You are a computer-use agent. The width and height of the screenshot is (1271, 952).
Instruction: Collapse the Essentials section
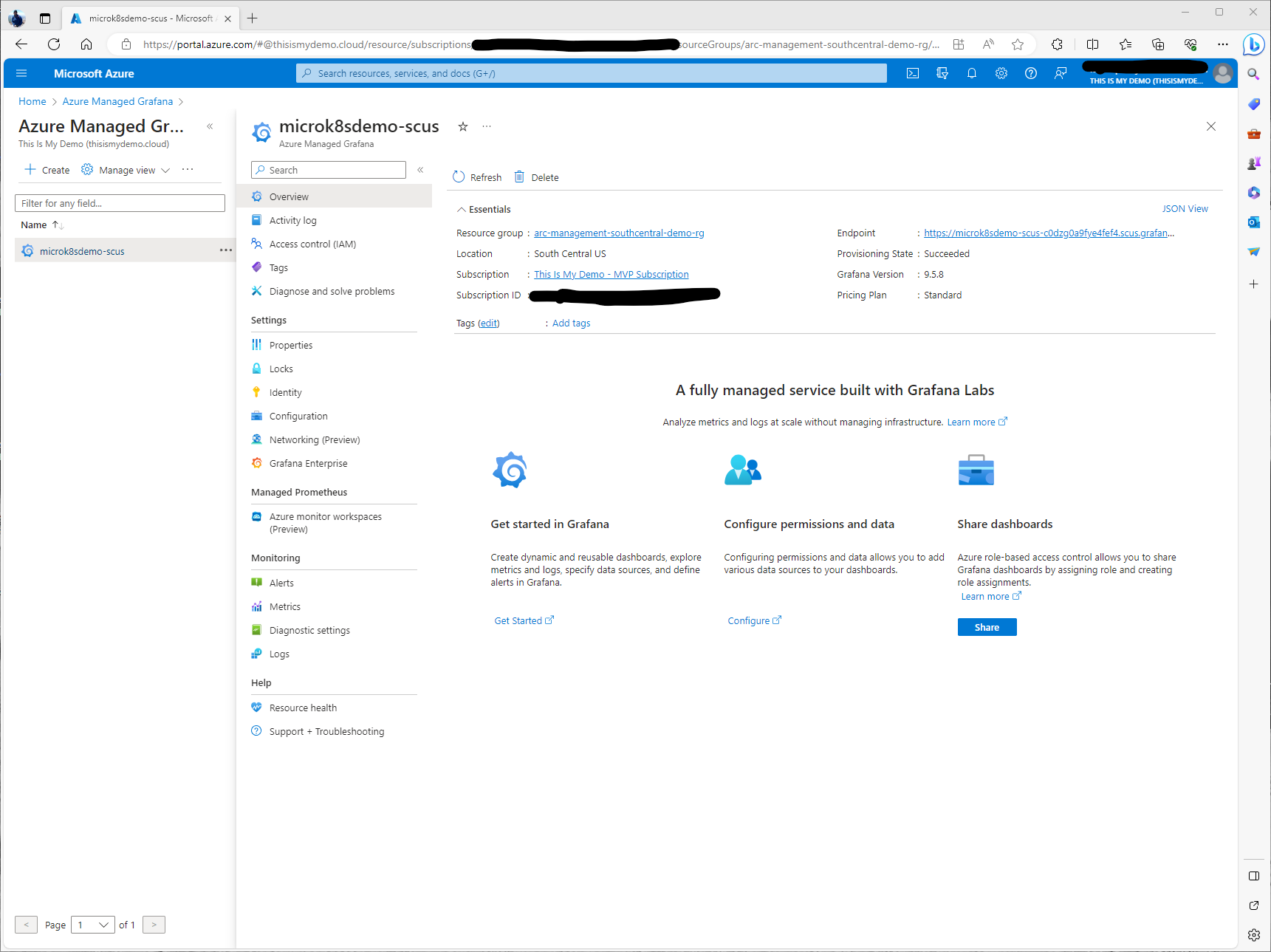click(462, 210)
